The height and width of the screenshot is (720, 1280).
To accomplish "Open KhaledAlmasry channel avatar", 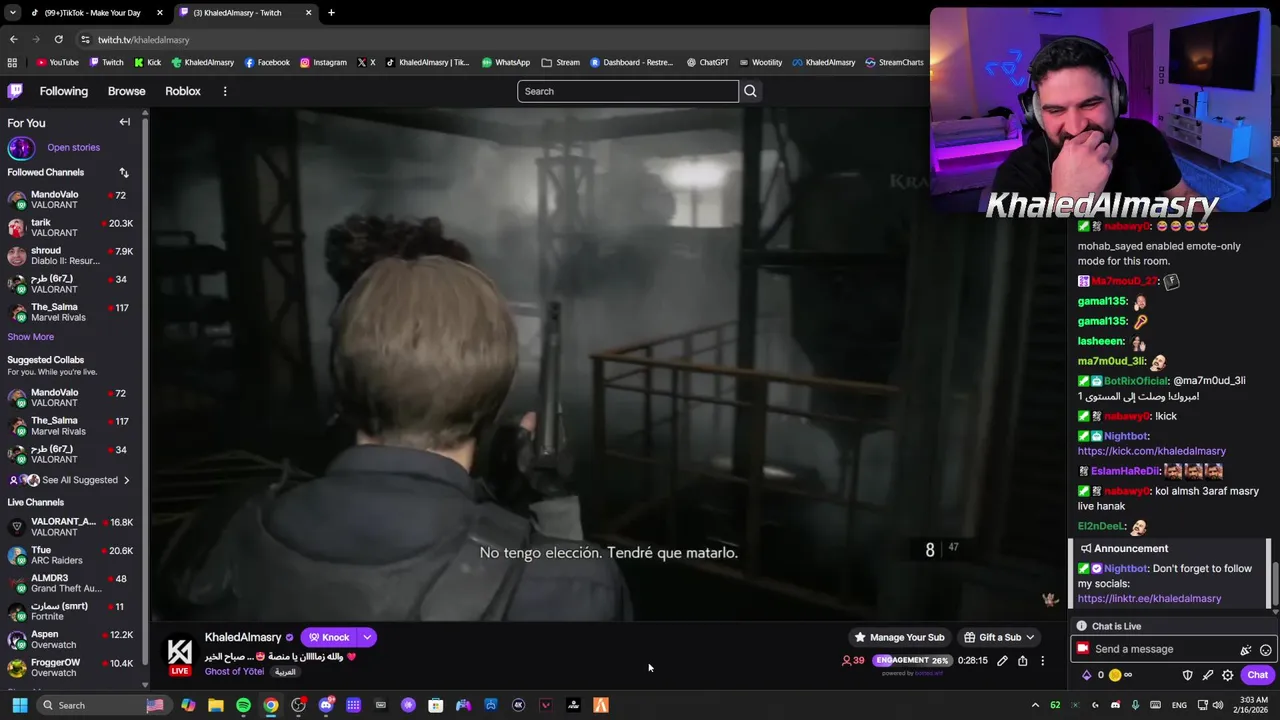I will tap(179, 655).
